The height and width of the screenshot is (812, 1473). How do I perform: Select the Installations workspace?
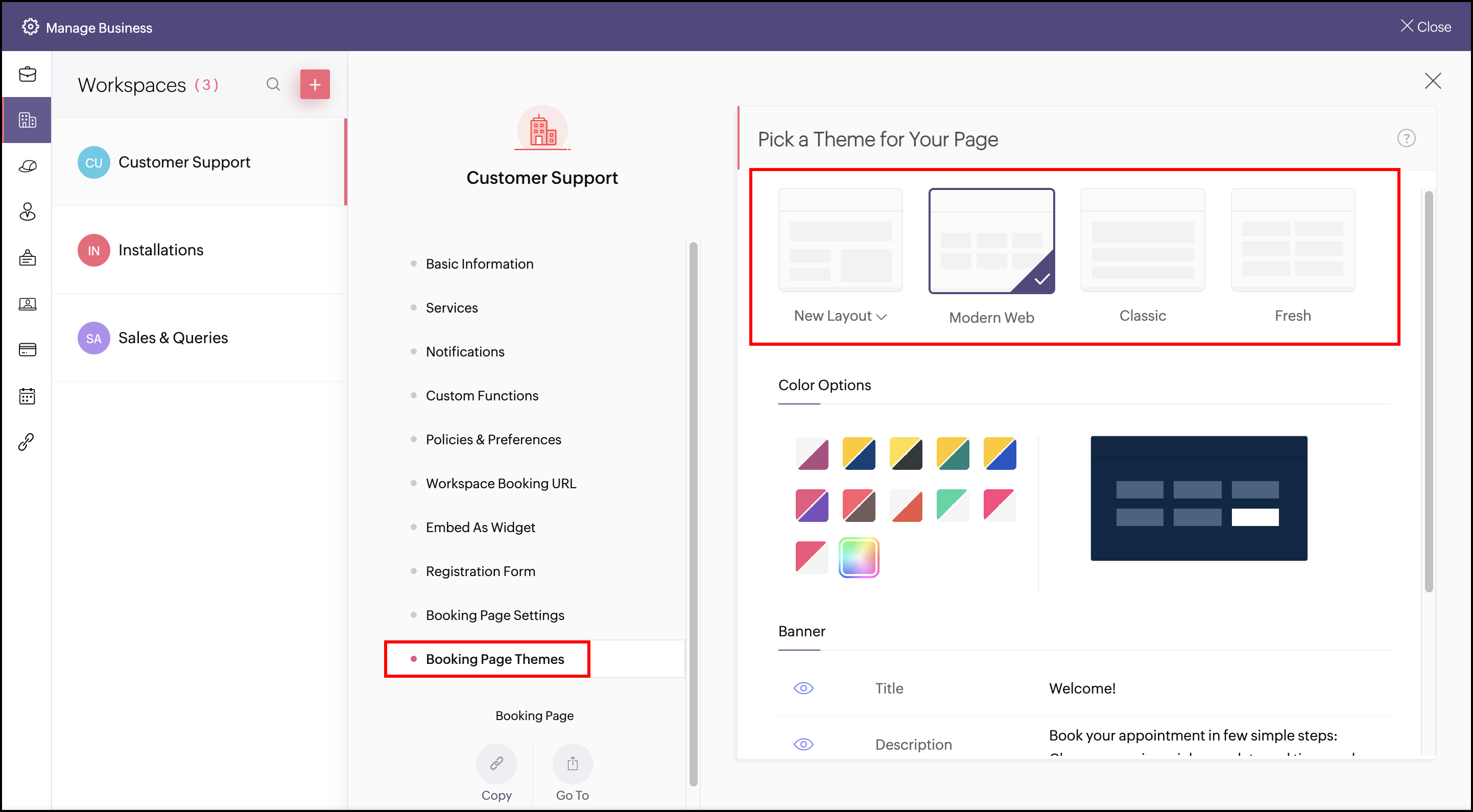click(161, 250)
